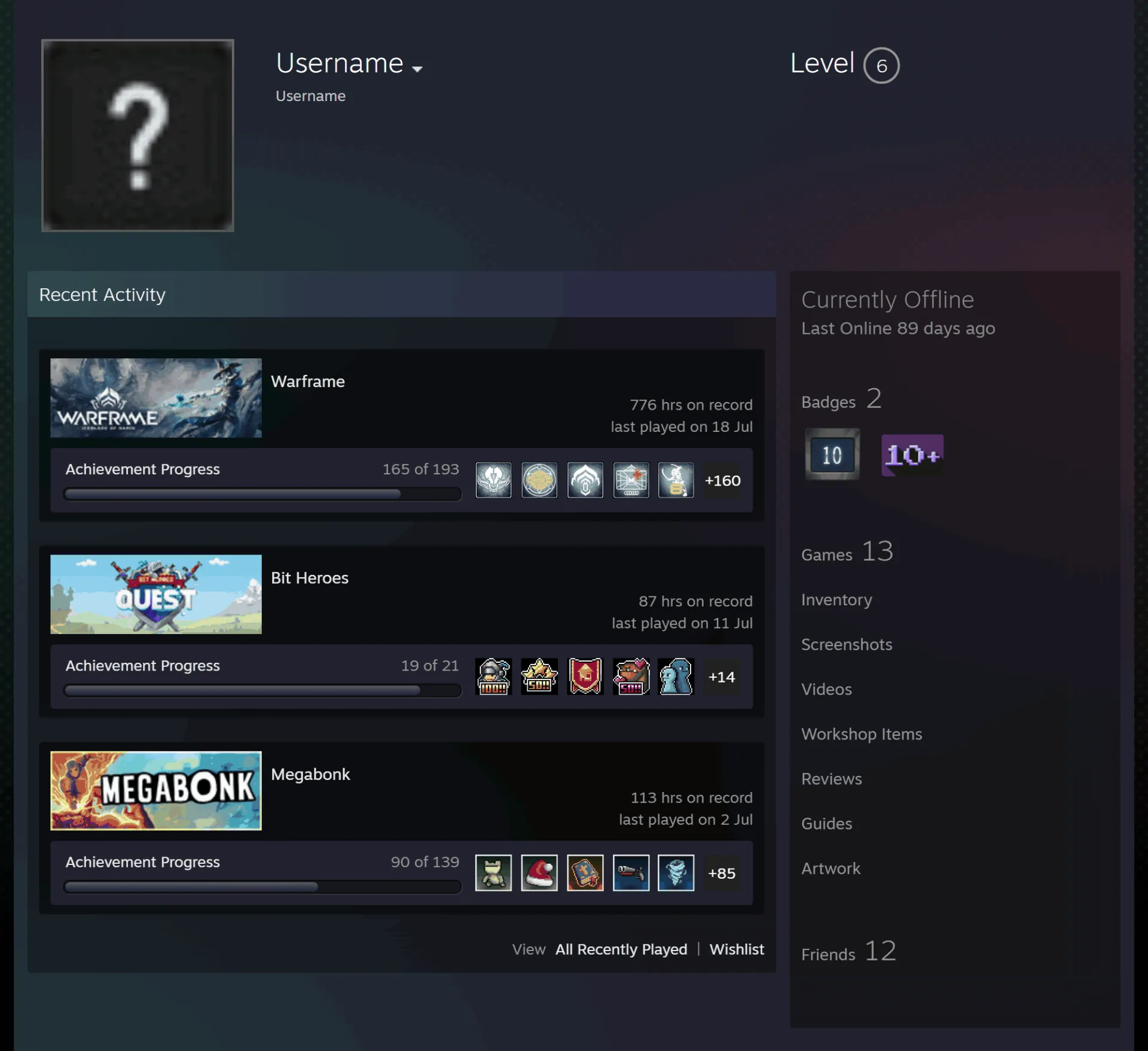
Task: Open the Username dropdown arrow
Action: click(x=417, y=69)
